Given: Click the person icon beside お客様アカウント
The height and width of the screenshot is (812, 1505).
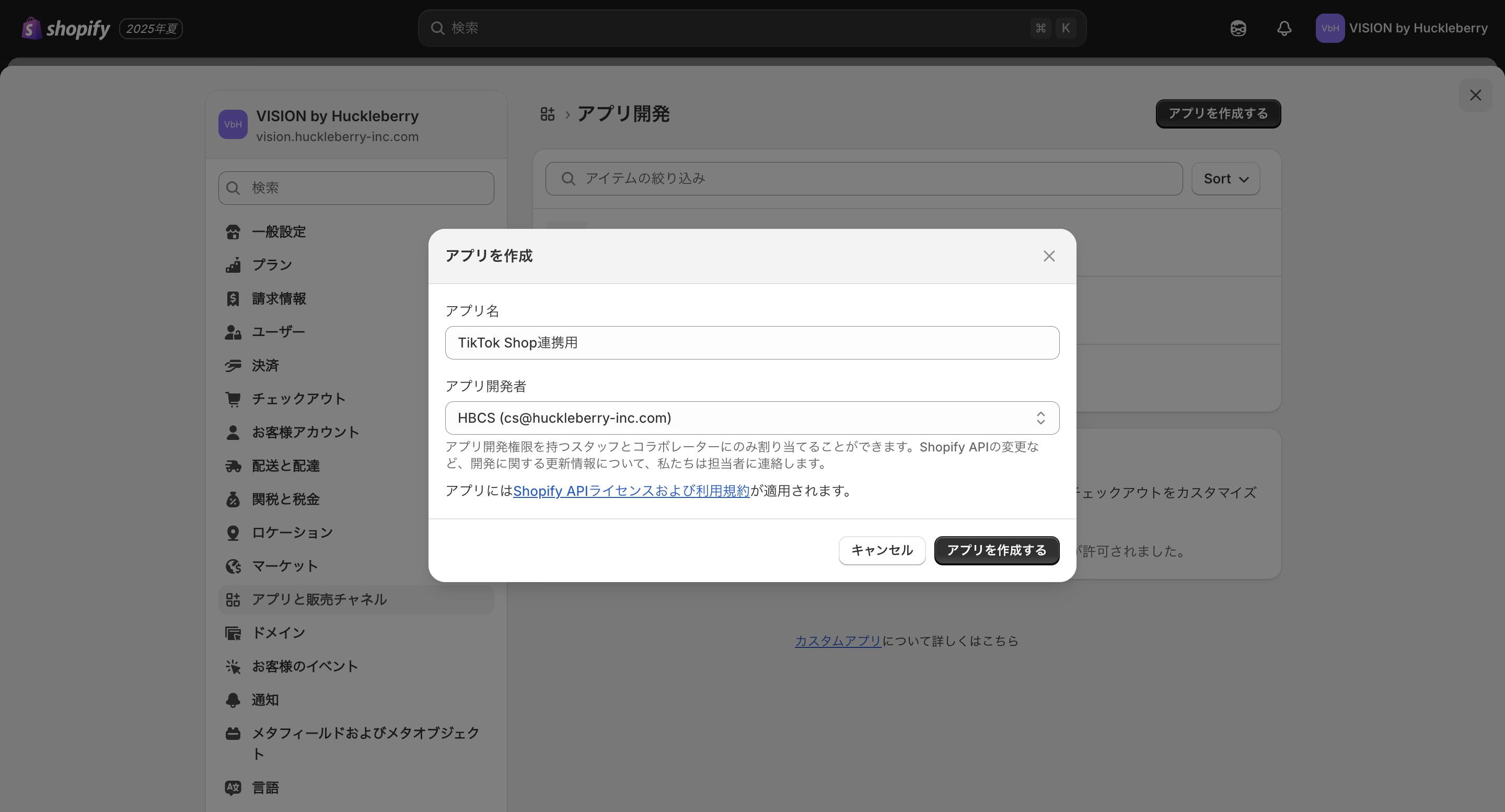Looking at the screenshot, I should tap(233, 432).
